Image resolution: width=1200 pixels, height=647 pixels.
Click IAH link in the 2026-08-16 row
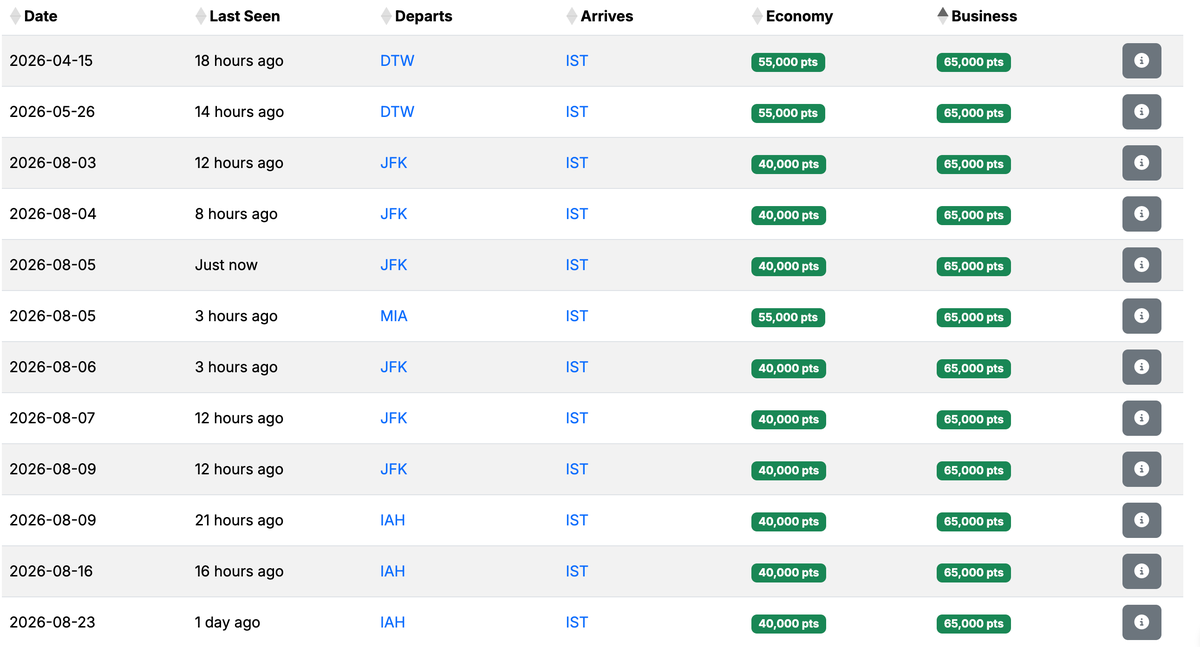click(x=393, y=571)
